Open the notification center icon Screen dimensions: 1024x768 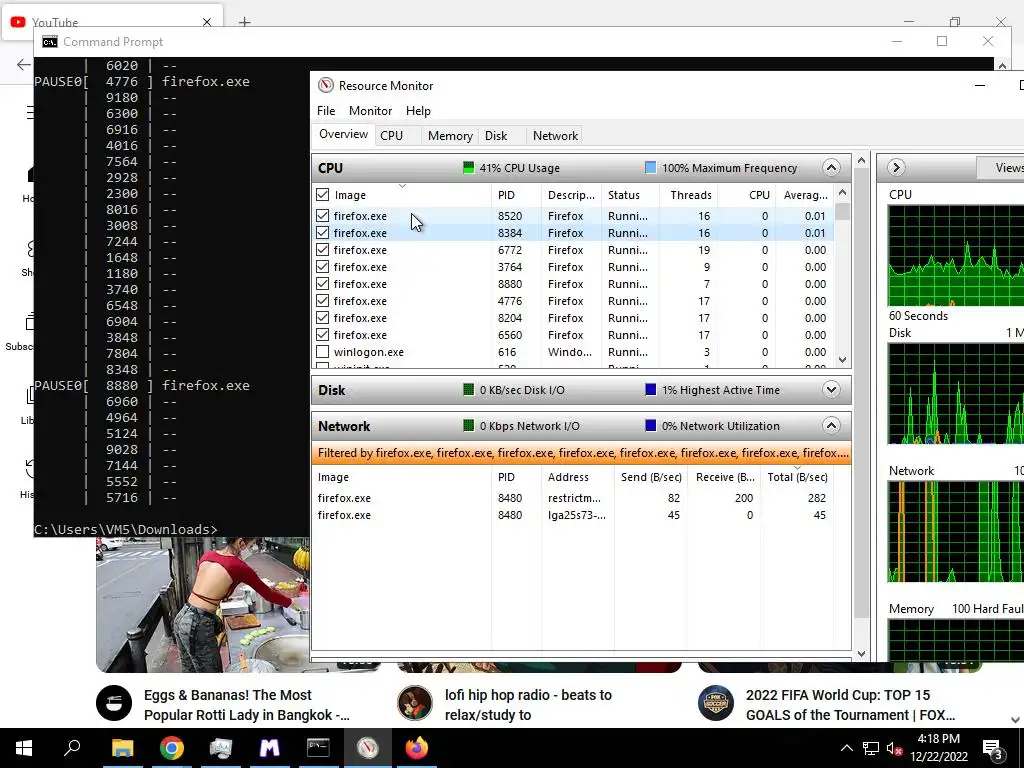992,748
